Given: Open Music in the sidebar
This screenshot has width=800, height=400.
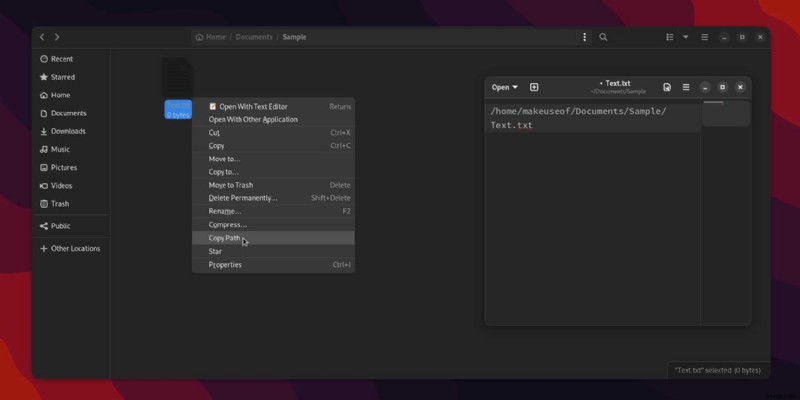Looking at the screenshot, I should click(71, 149).
